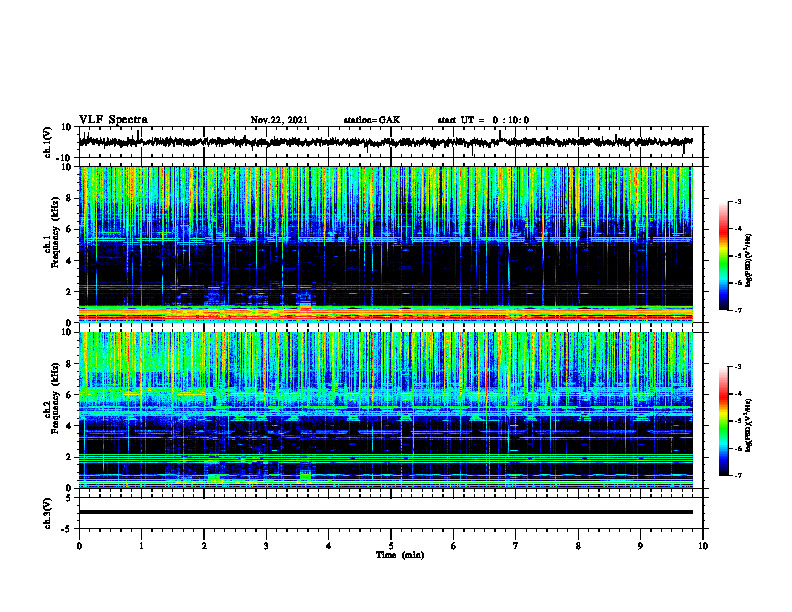This screenshot has height=612, width=792.
Task: Select the start UT time label
Action: click(483, 120)
